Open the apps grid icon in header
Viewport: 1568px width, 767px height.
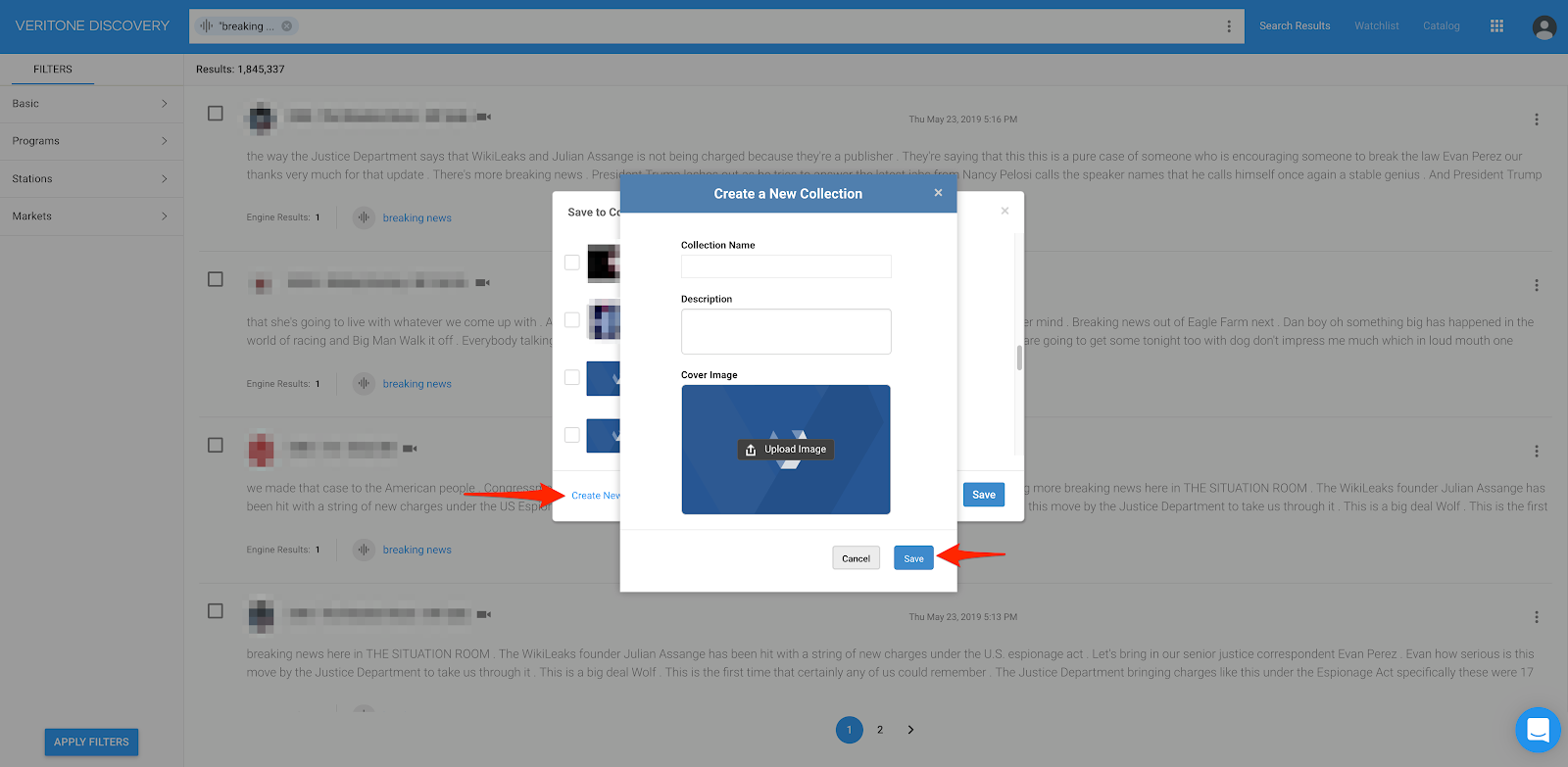(1496, 26)
